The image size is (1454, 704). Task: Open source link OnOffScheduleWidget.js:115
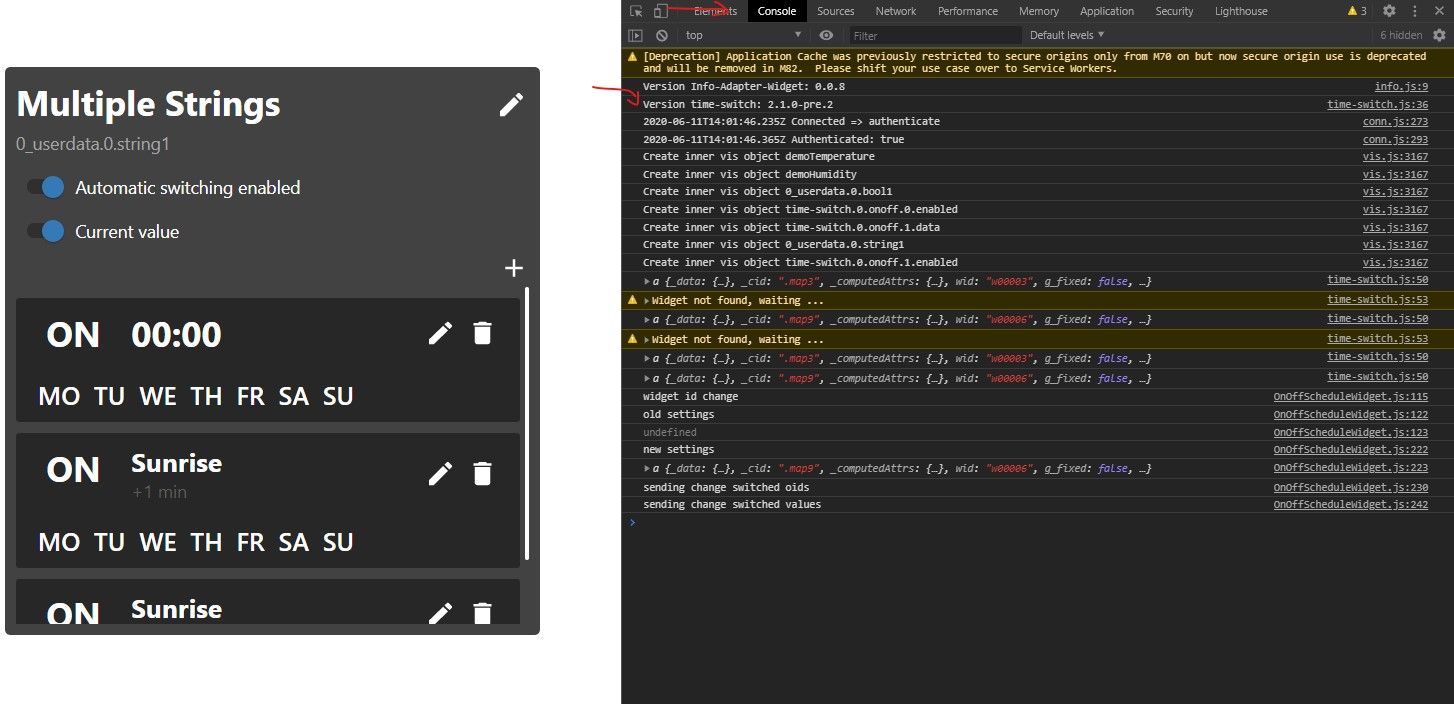pyautogui.click(x=1351, y=397)
